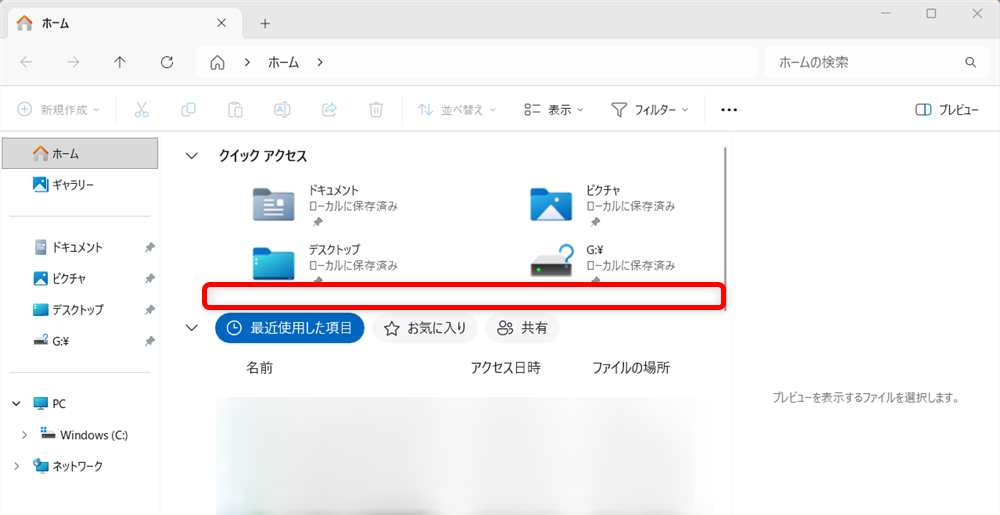1000x515 pixels.
Task: Click the Cut scissors icon
Action: click(142, 110)
